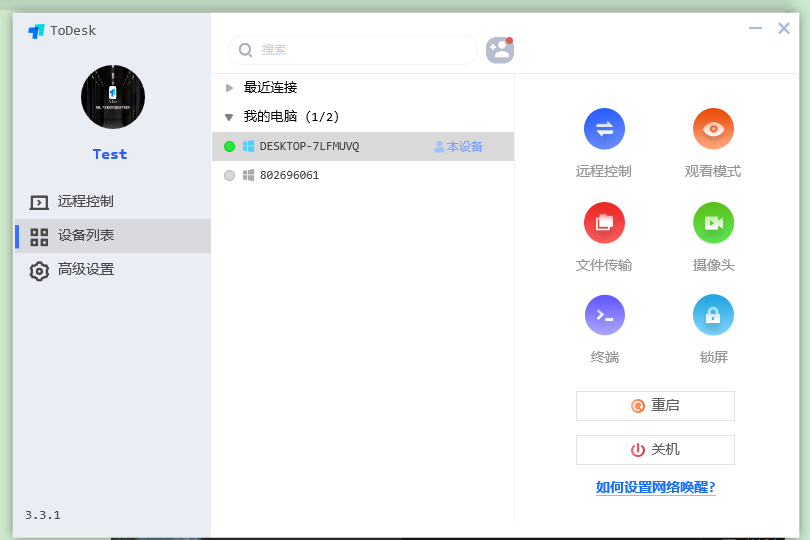The image size is (810, 540).
Task: Select the DESKTOP-7LFMUVQ device row
Action: [x=363, y=146]
